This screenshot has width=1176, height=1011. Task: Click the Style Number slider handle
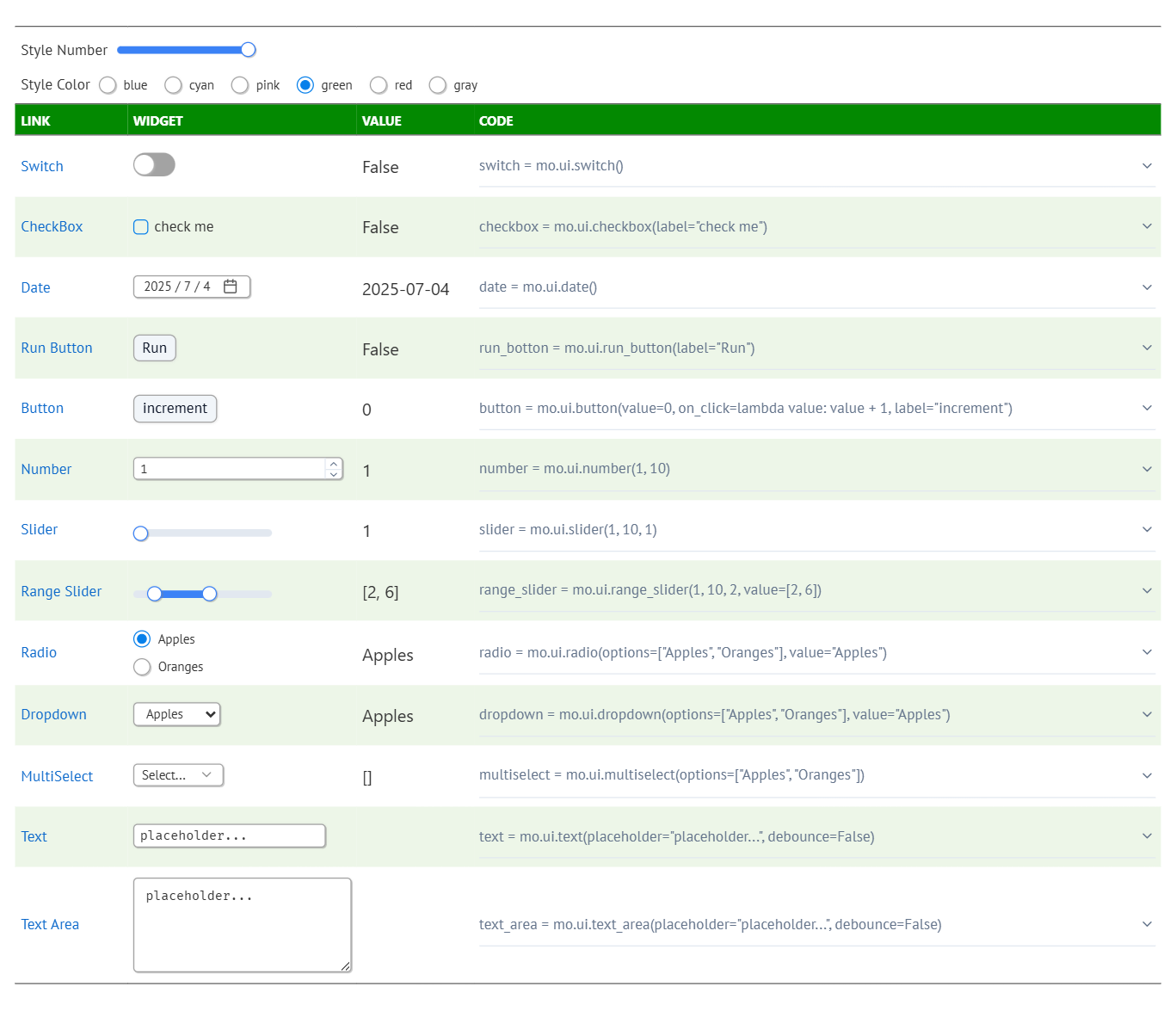point(248,50)
